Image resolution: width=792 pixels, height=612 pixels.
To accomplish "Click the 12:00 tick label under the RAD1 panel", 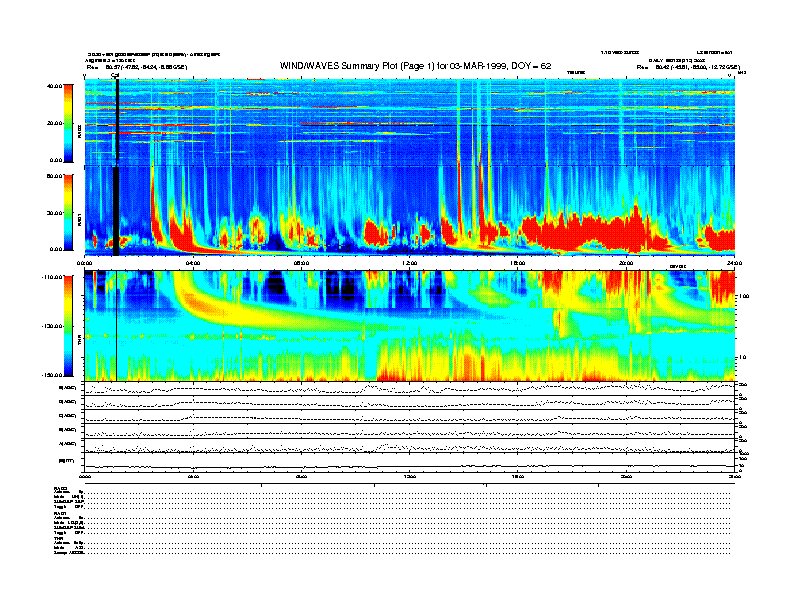I will click(x=410, y=263).
